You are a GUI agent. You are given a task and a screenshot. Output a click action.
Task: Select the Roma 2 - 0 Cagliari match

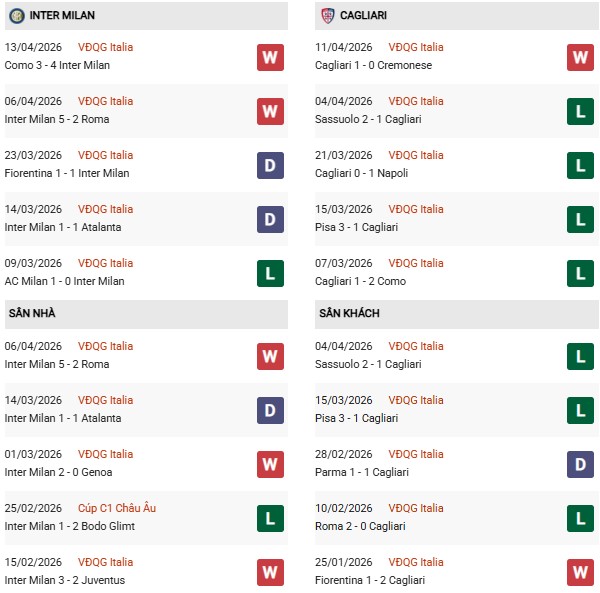click(364, 526)
